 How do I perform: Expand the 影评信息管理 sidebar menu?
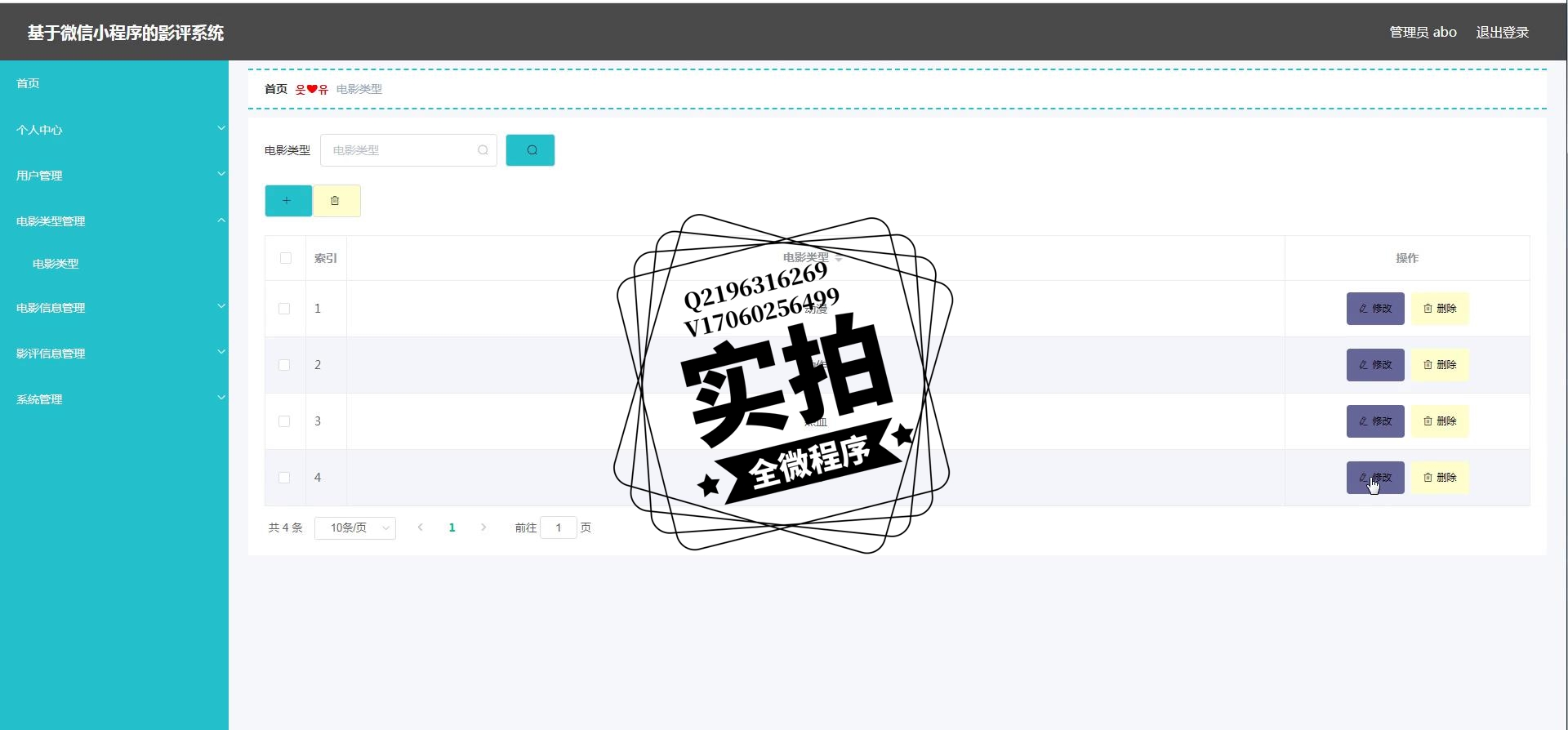pyautogui.click(x=114, y=353)
